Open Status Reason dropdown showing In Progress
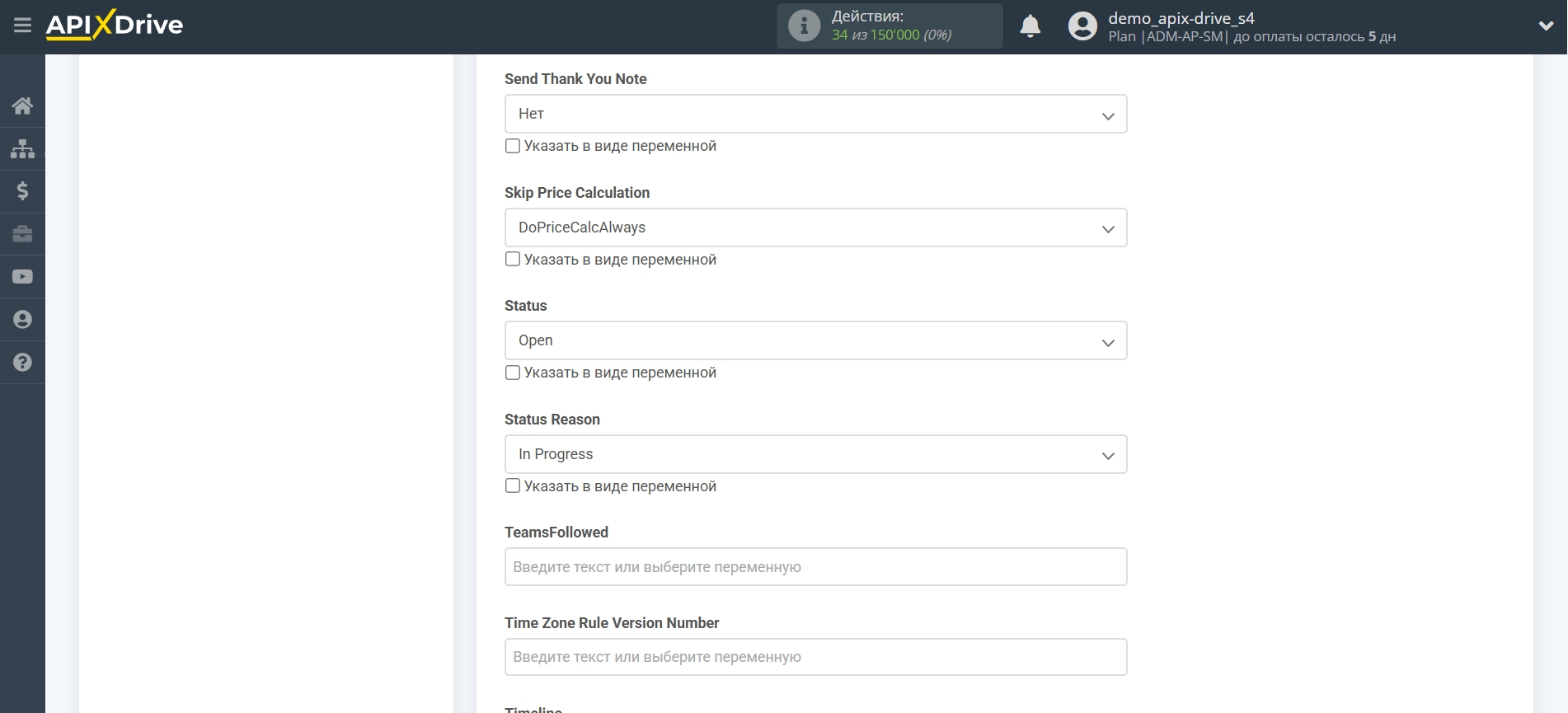Viewport: 1568px width, 713px height. (x=815, y=454)
